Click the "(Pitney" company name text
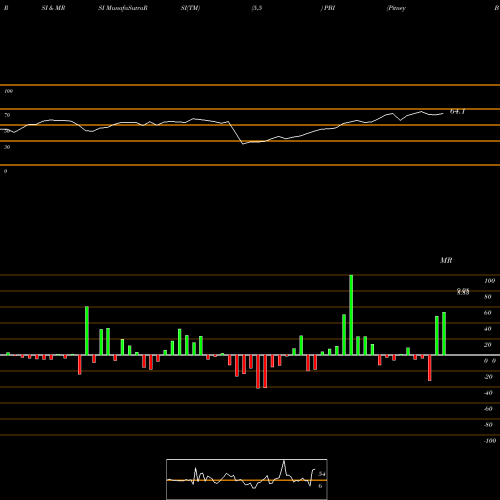The image size is (500, 500). (x=396, y=8)
